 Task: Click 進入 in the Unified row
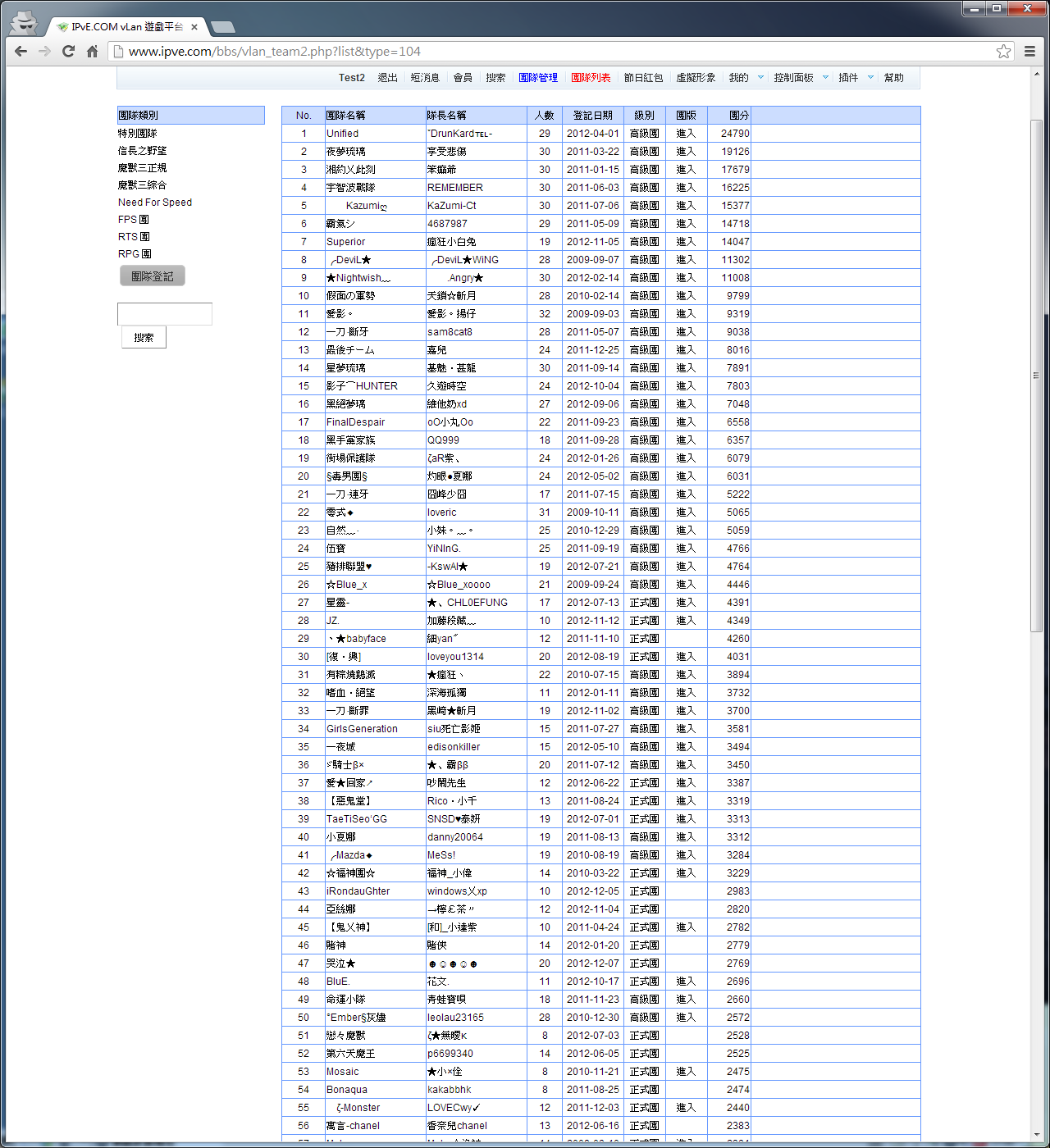pyautogui.click(x=686, y=134)
